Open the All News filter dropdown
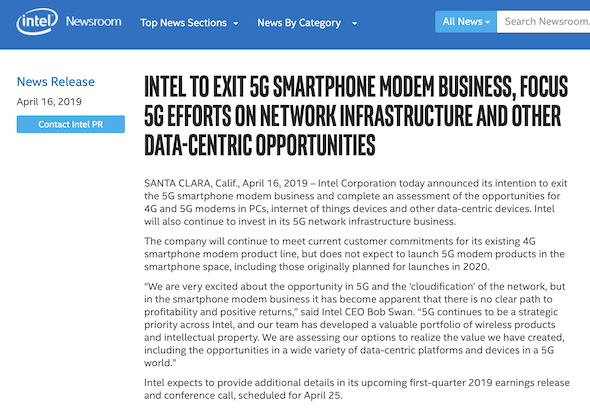 pyautogui.click(x=466, y=22)
